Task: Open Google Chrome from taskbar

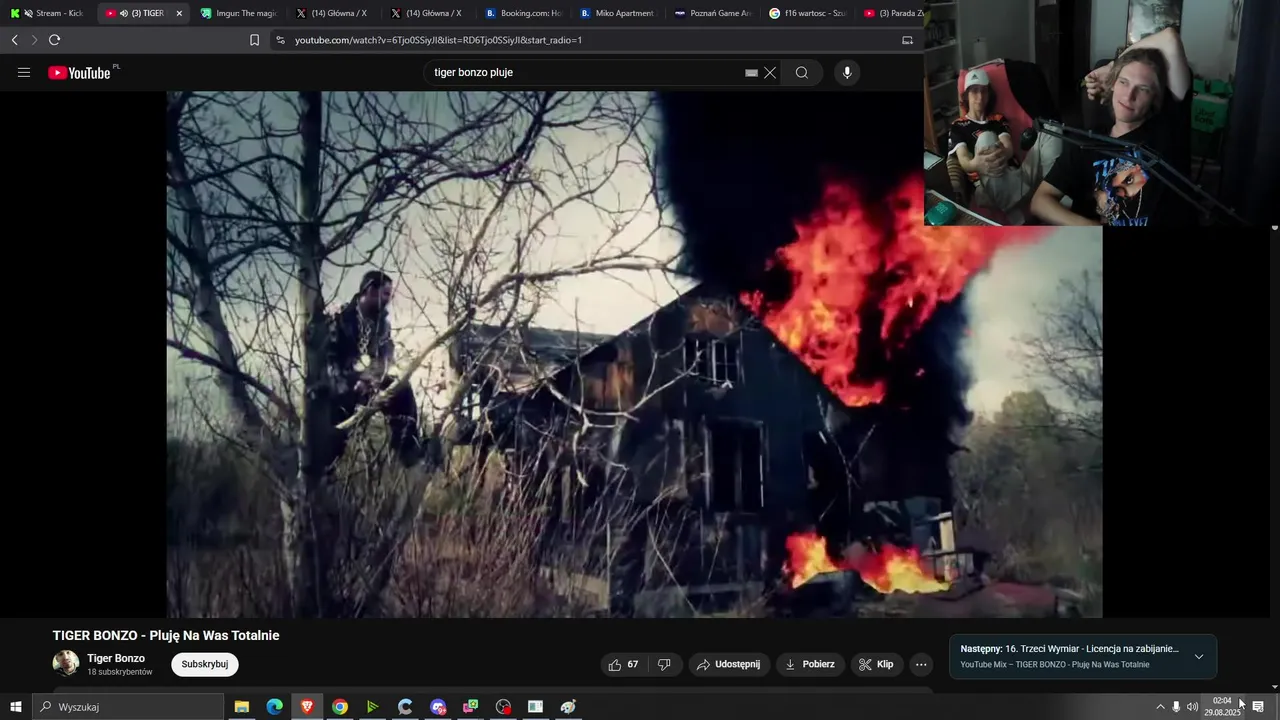Action: pos(340,707)
